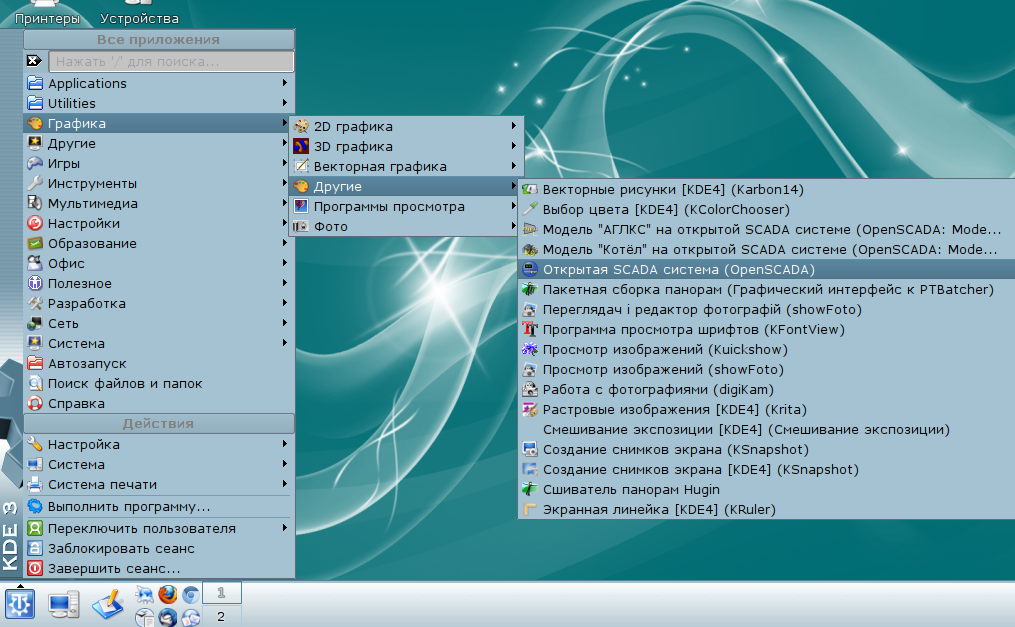
Task: Expand the Система печати submenu arrow
Action: (x=285, y=484)
